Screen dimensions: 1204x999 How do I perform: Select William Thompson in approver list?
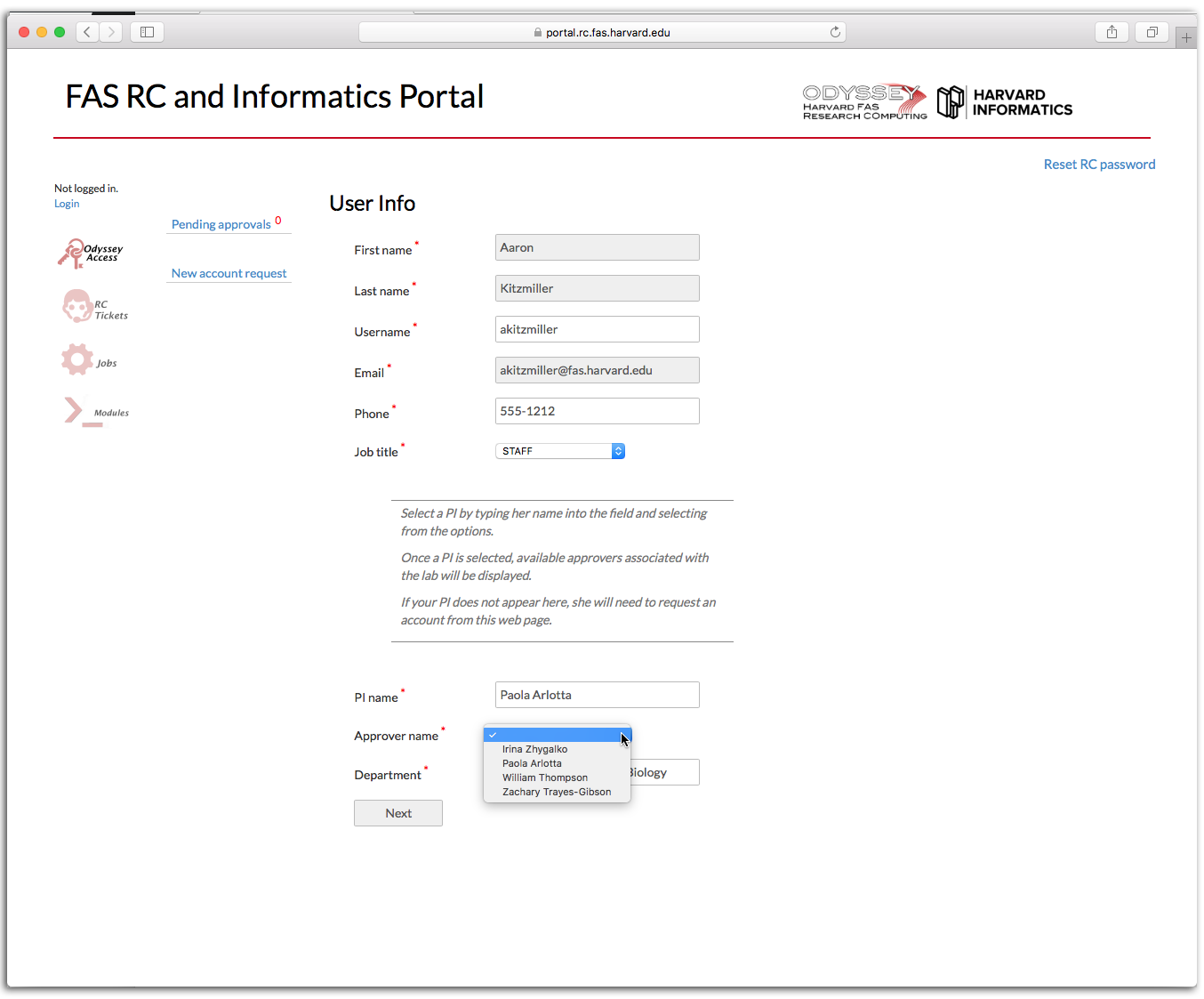[x=544, y=777]
